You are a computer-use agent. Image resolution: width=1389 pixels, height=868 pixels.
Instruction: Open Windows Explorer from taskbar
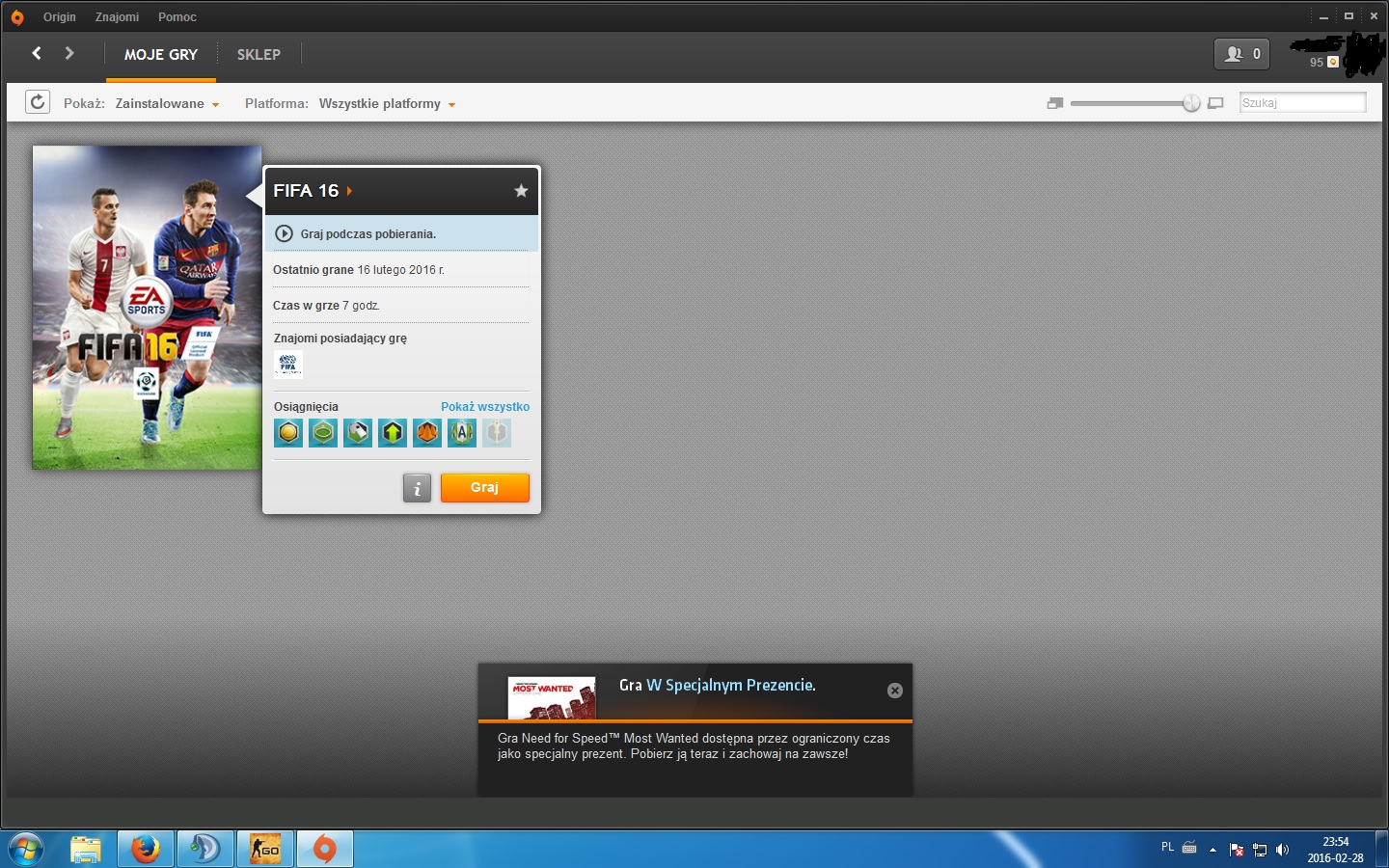(x=86, y=849)
